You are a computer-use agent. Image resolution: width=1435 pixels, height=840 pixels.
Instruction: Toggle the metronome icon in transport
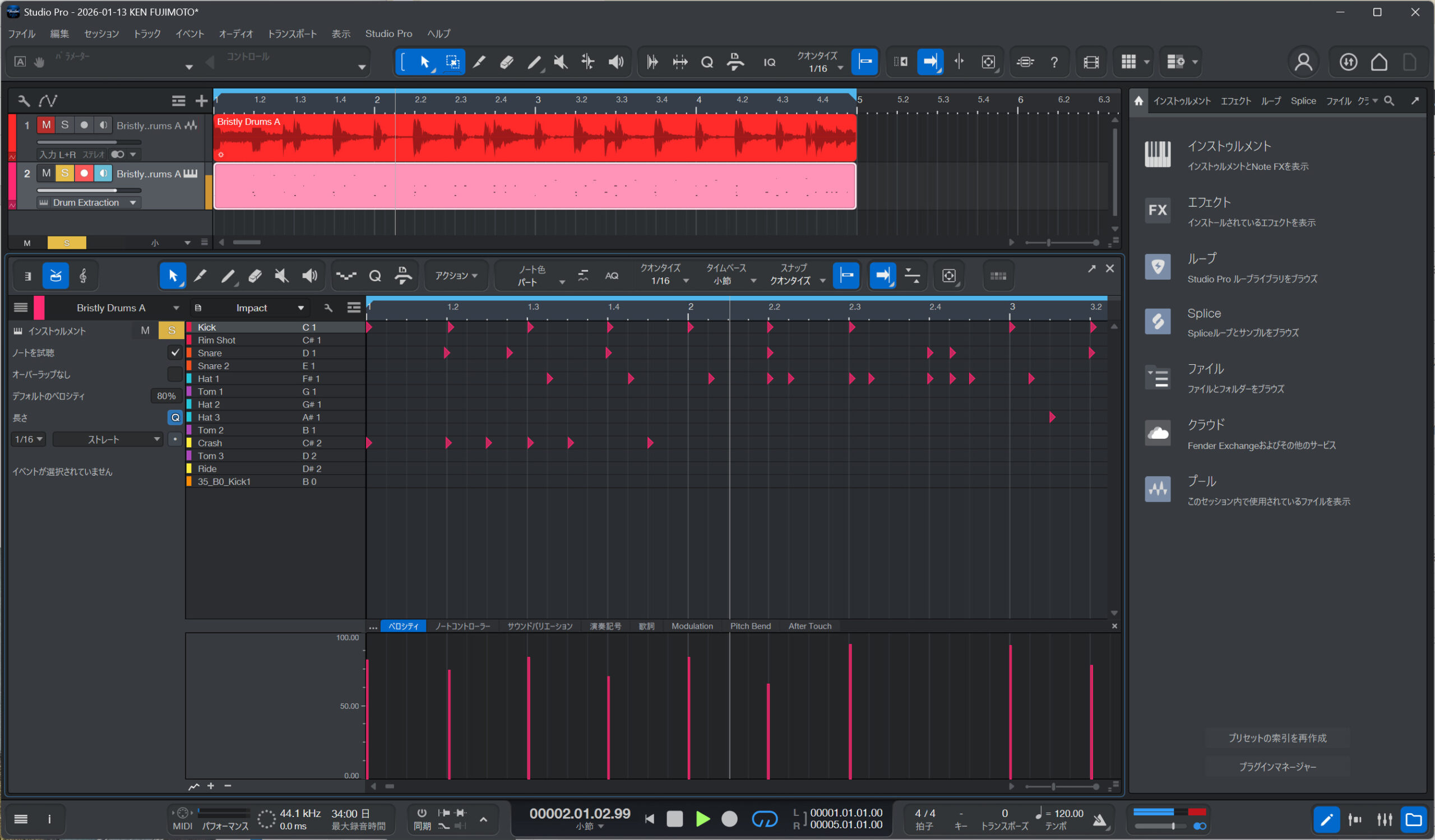coord(1100,819)
